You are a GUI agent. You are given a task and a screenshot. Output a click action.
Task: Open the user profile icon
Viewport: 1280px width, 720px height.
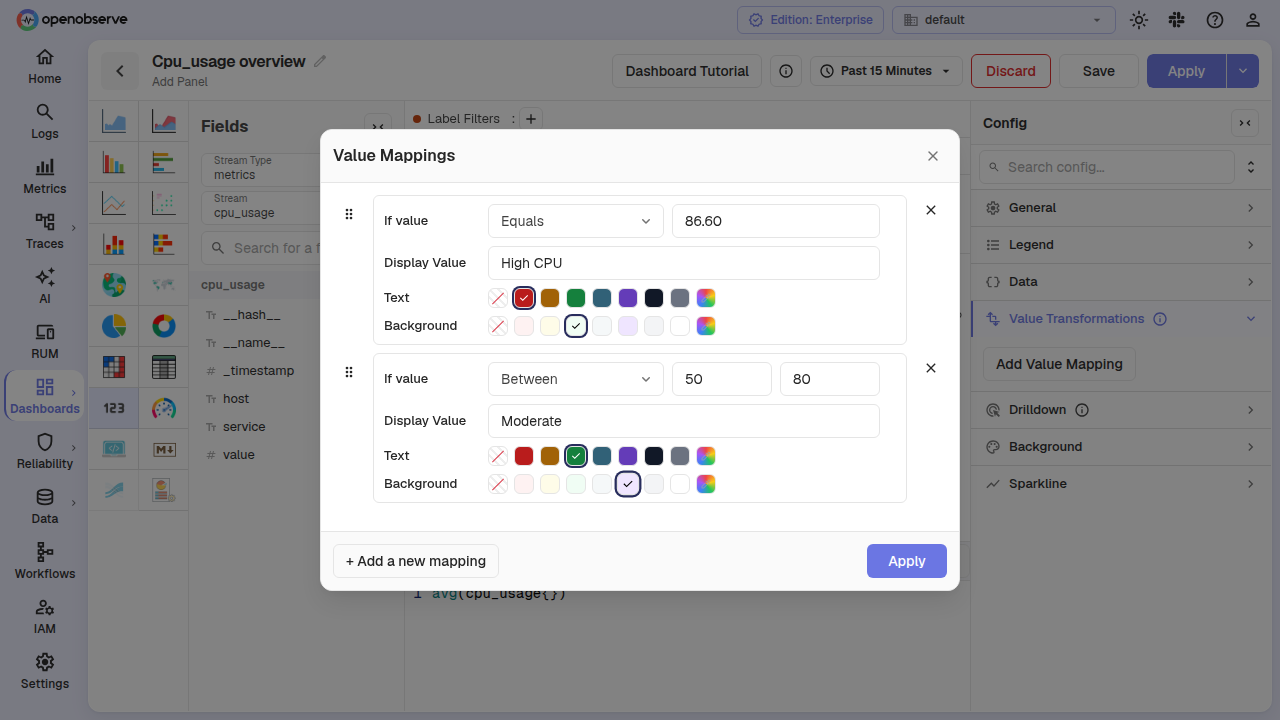click(1253, 20)
